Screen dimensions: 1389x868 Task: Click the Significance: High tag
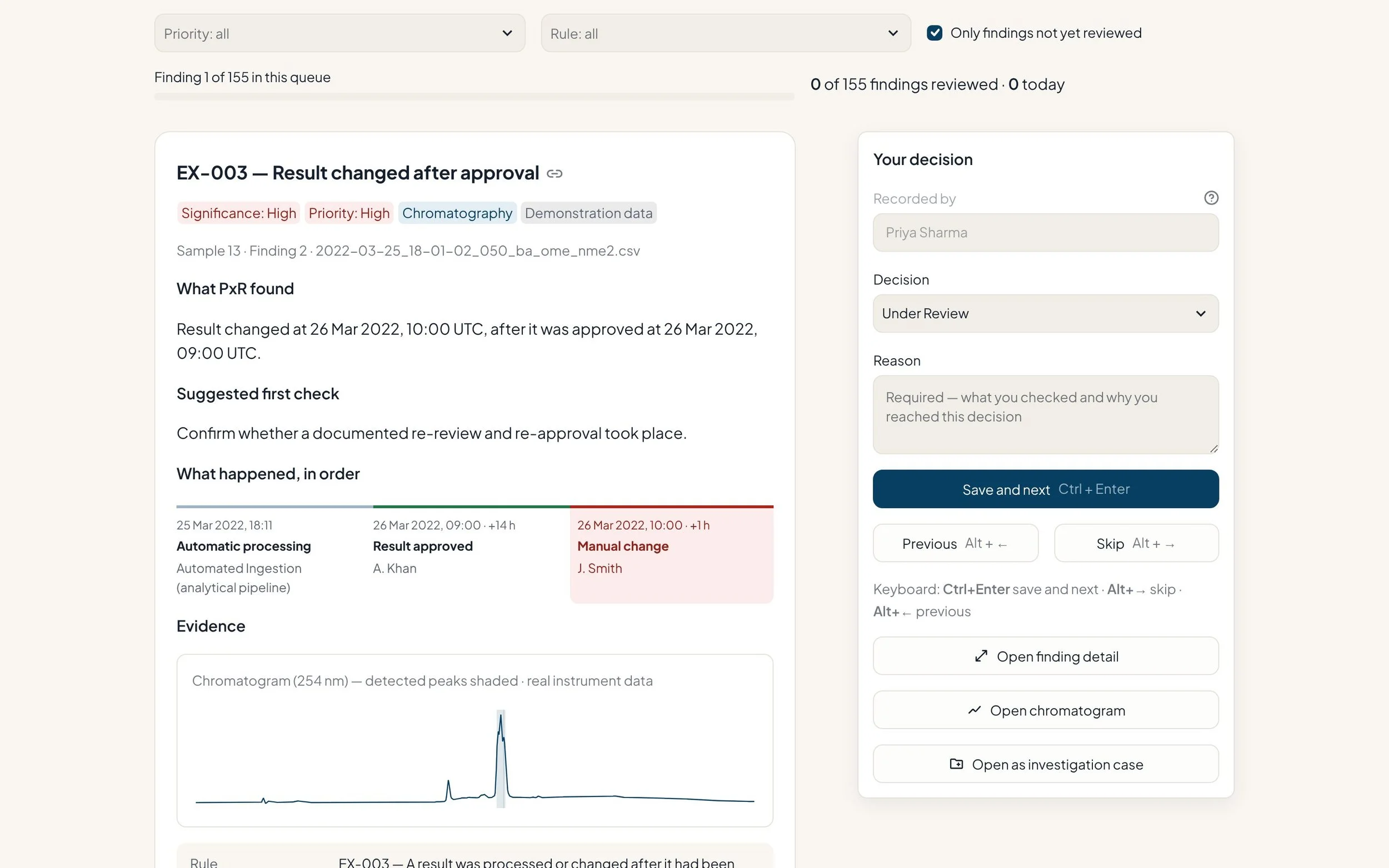click(238, 213)
